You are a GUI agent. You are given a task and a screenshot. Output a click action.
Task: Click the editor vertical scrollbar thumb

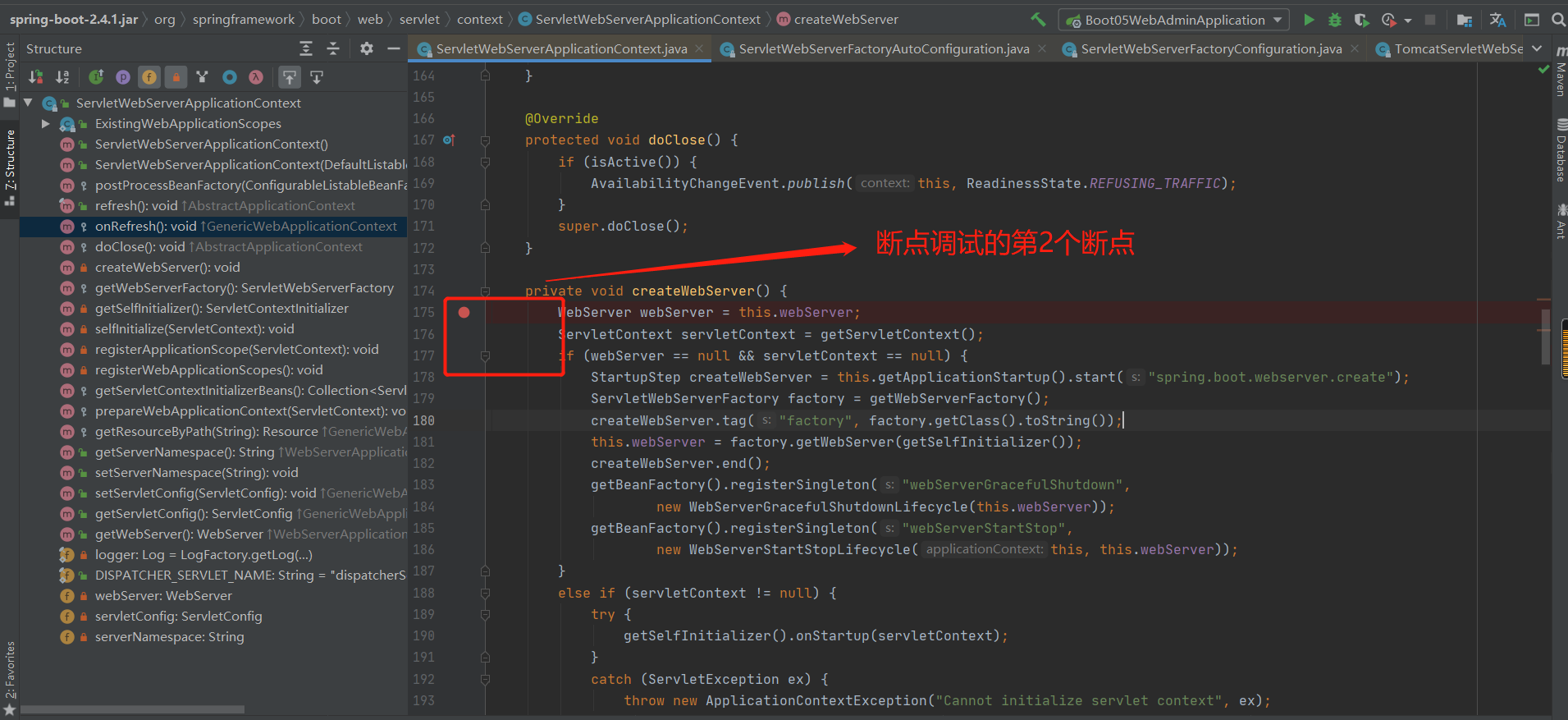1546,337
